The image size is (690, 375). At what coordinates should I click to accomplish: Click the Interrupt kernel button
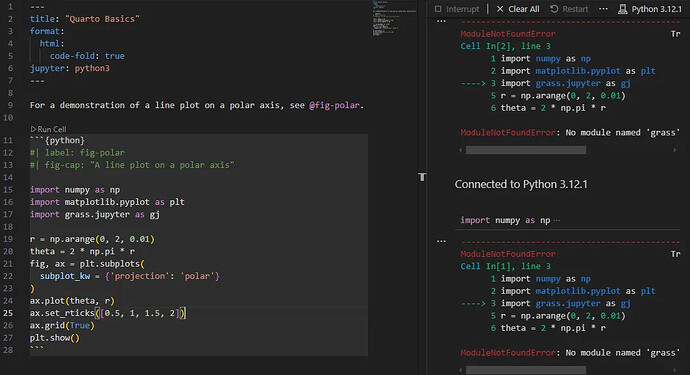tap(457, 9)
